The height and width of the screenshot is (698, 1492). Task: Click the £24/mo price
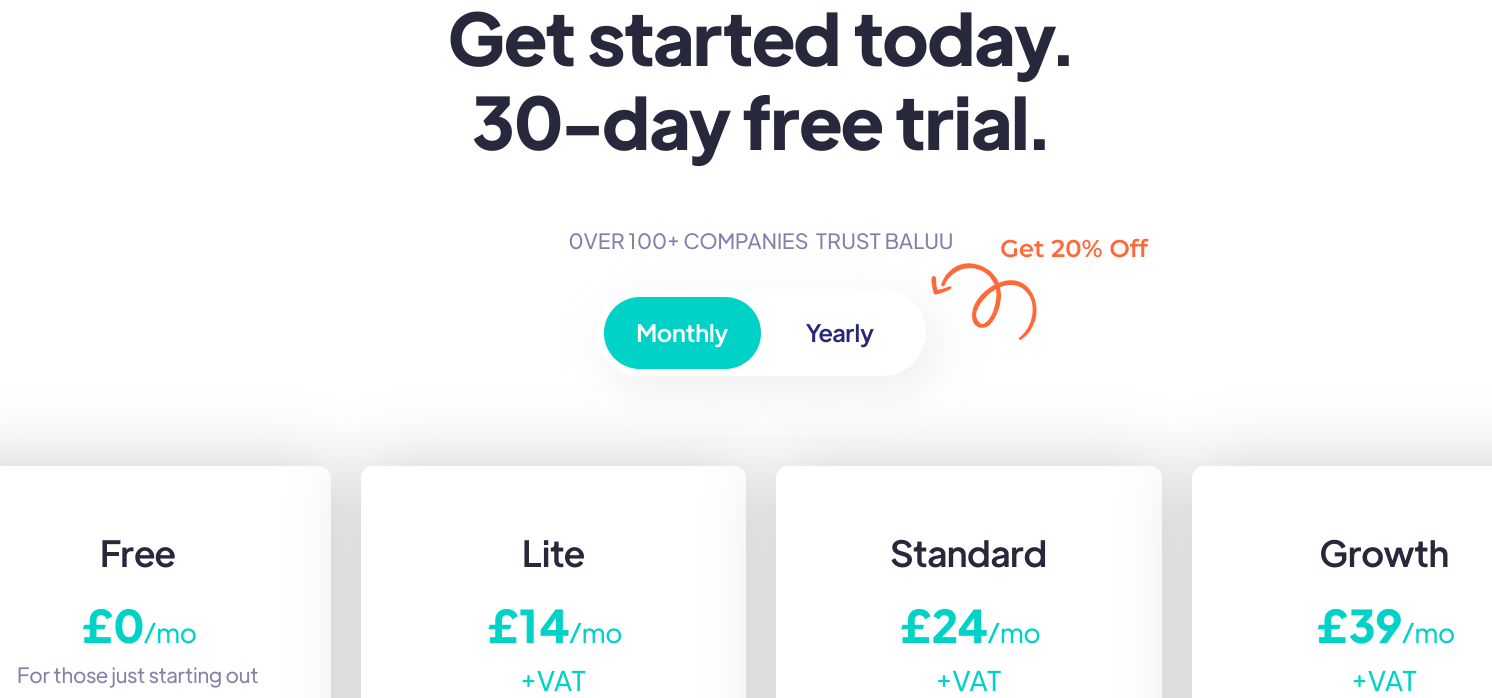coord(969,628)
